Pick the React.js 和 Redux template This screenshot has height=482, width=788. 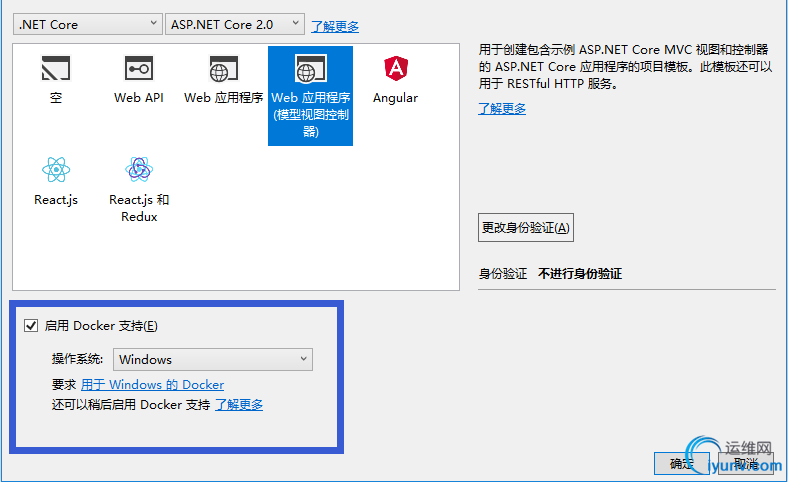tap(139, 188)
